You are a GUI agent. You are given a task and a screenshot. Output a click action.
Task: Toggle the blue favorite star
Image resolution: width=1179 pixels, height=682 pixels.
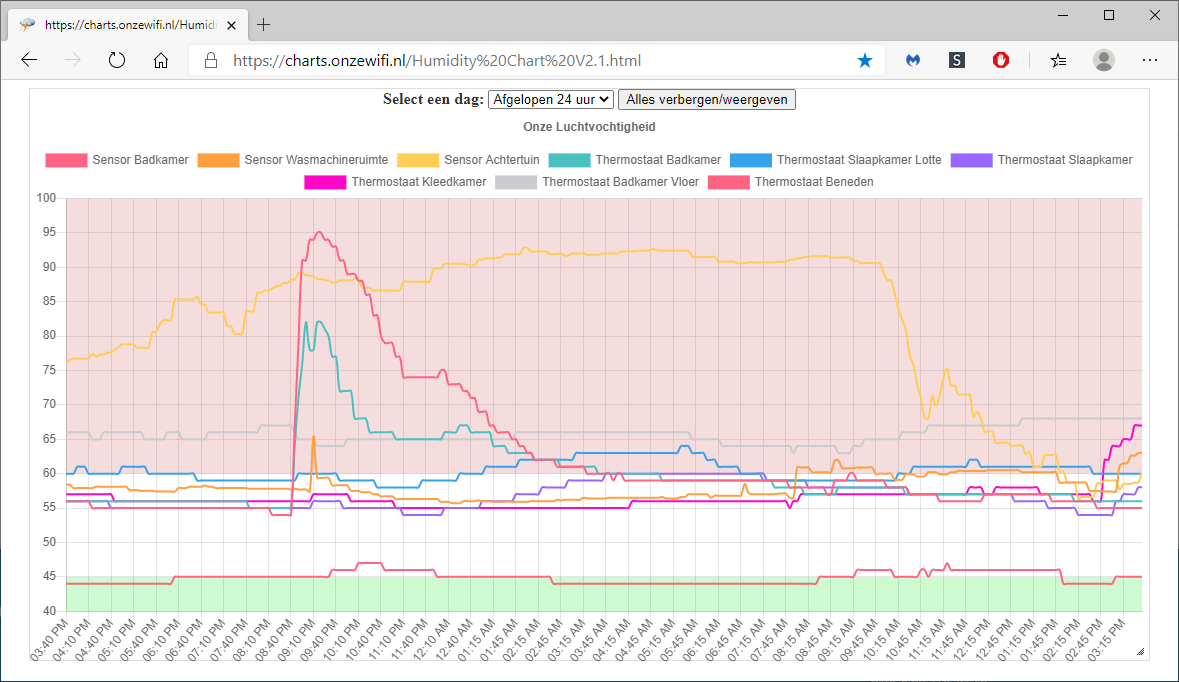click(865, 61)
